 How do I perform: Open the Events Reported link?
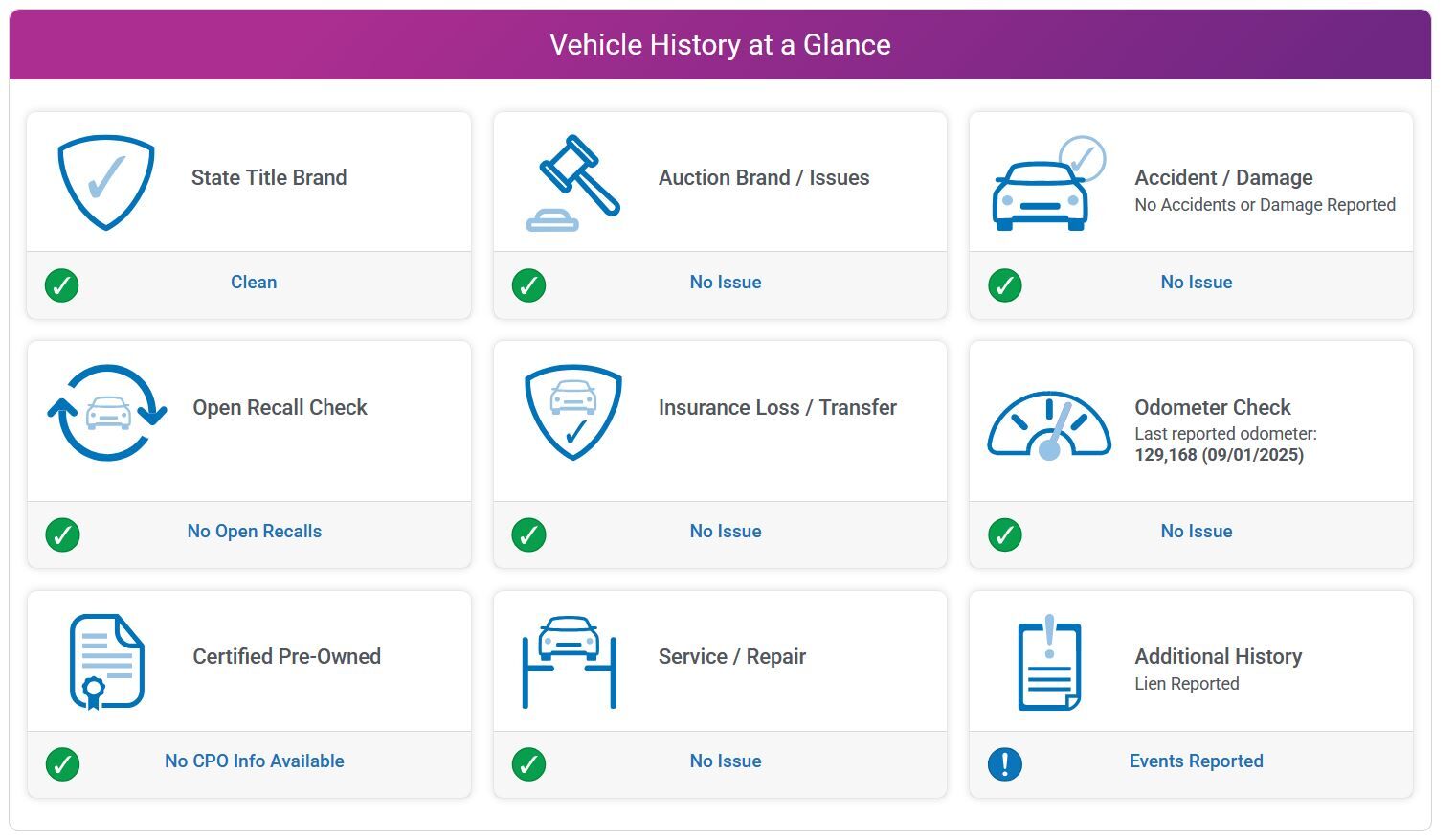coord(1196,761)
